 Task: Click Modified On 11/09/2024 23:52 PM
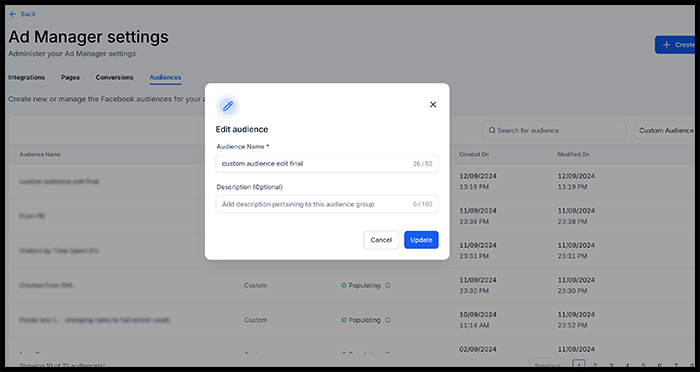click(x=576, y=320)
